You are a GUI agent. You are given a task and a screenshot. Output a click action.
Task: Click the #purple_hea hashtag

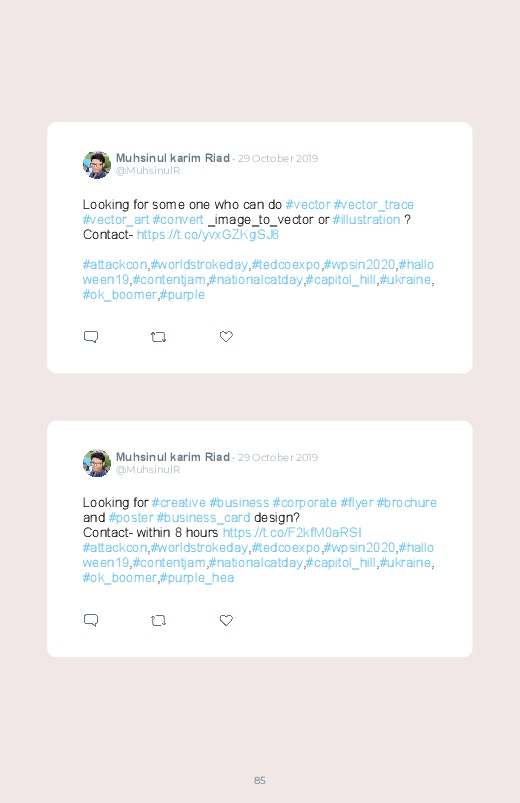coord(197,578)
